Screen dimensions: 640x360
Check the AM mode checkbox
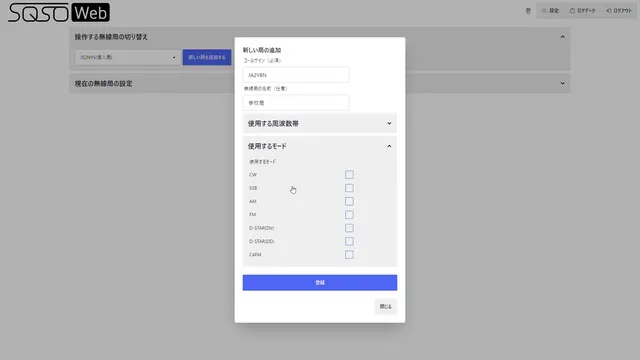(349, 201)
